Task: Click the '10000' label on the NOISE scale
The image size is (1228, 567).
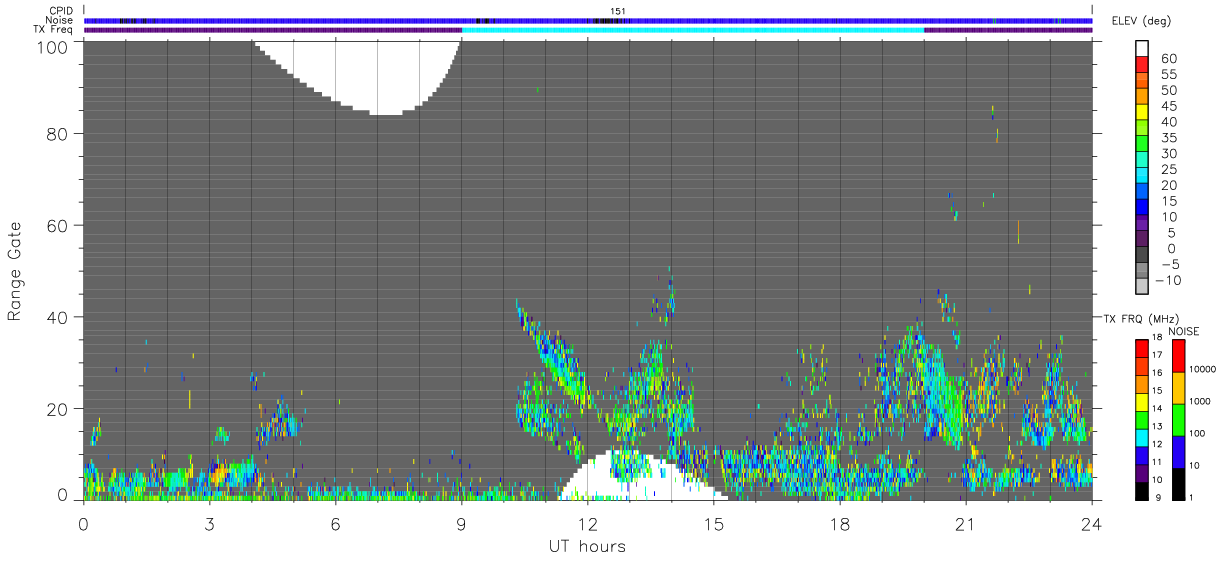Action: [x=1204, y=369]
